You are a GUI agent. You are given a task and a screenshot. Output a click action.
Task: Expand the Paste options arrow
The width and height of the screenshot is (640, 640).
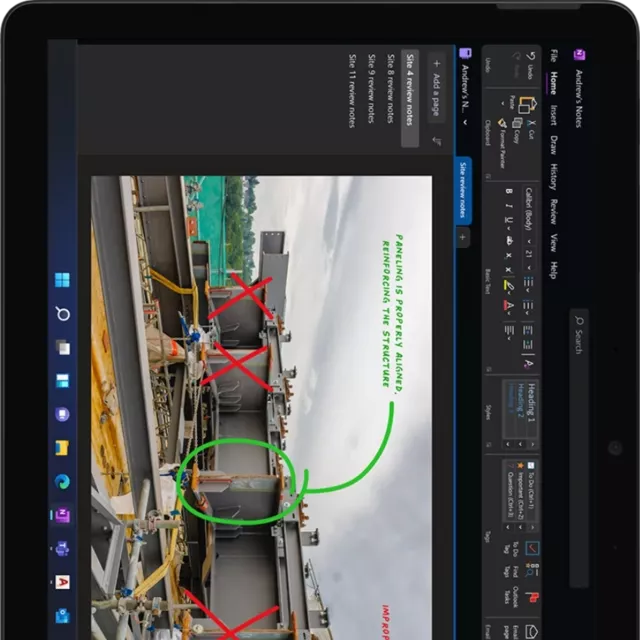(x=503, y=104)
